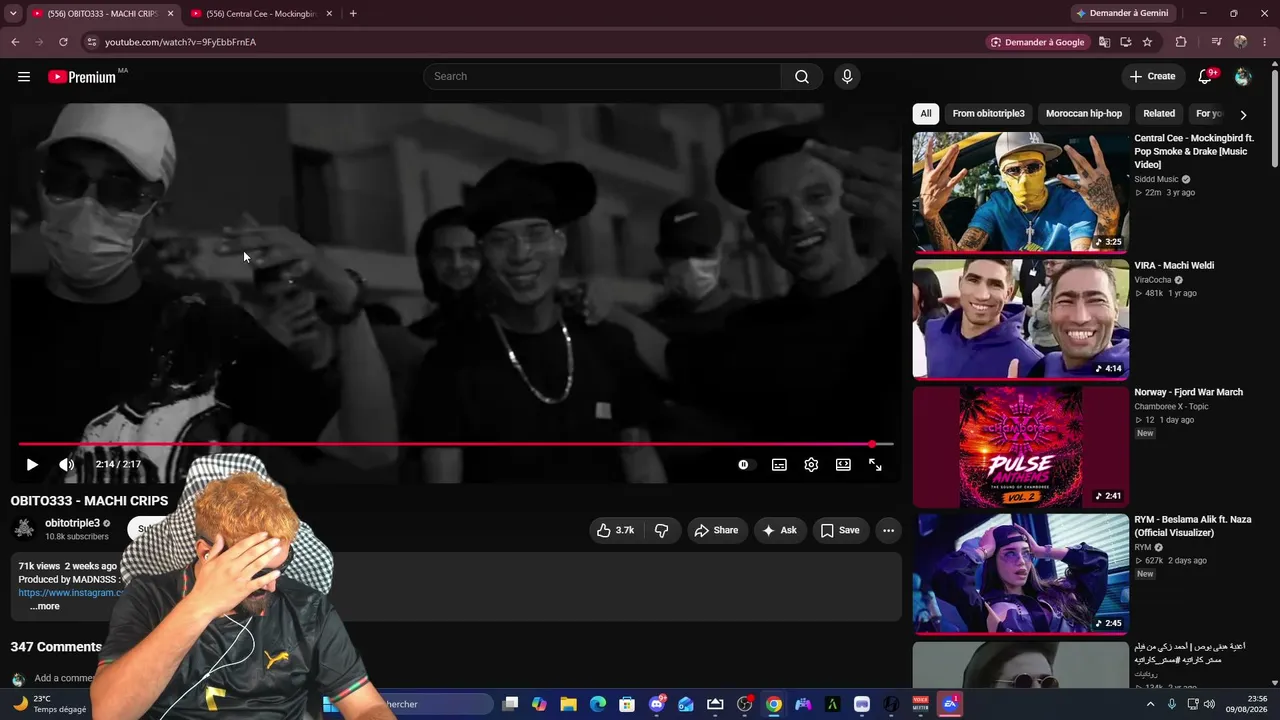Open more actions ellipsis menu
The image size is (1280, 720).
(x=888, y=530)
